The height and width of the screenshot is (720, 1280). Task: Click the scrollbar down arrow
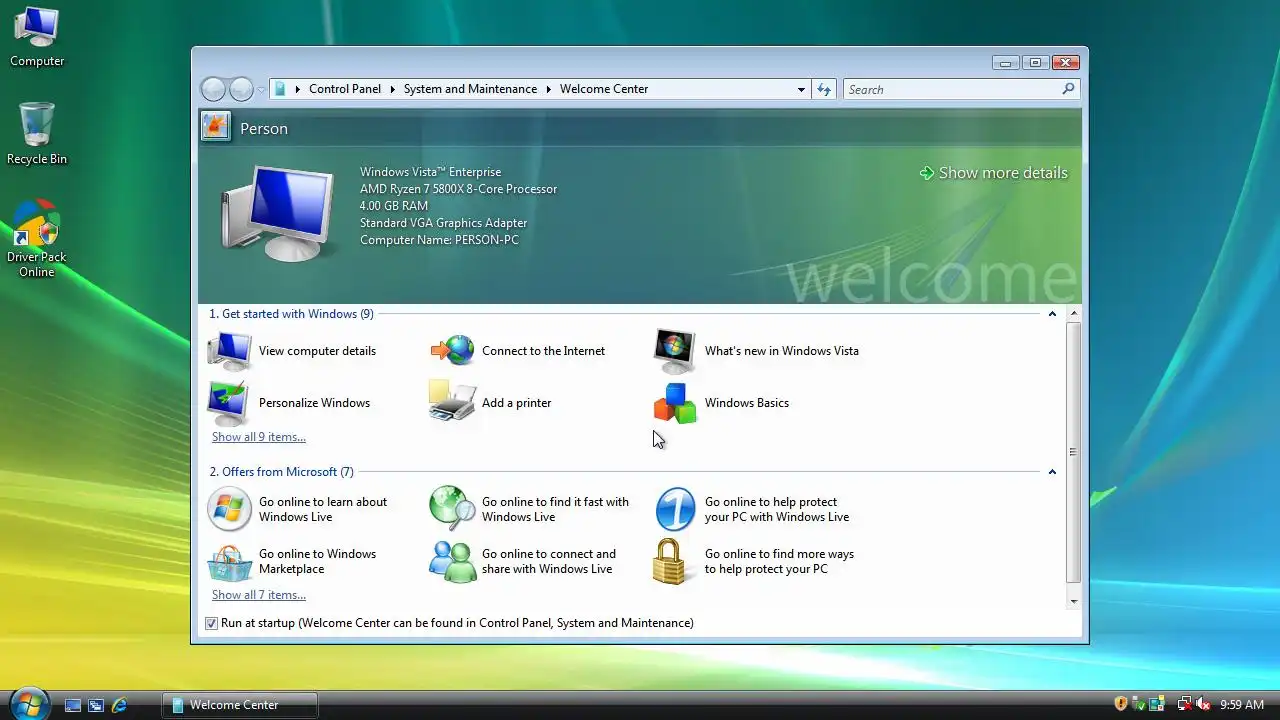[x=1073, y=601]
